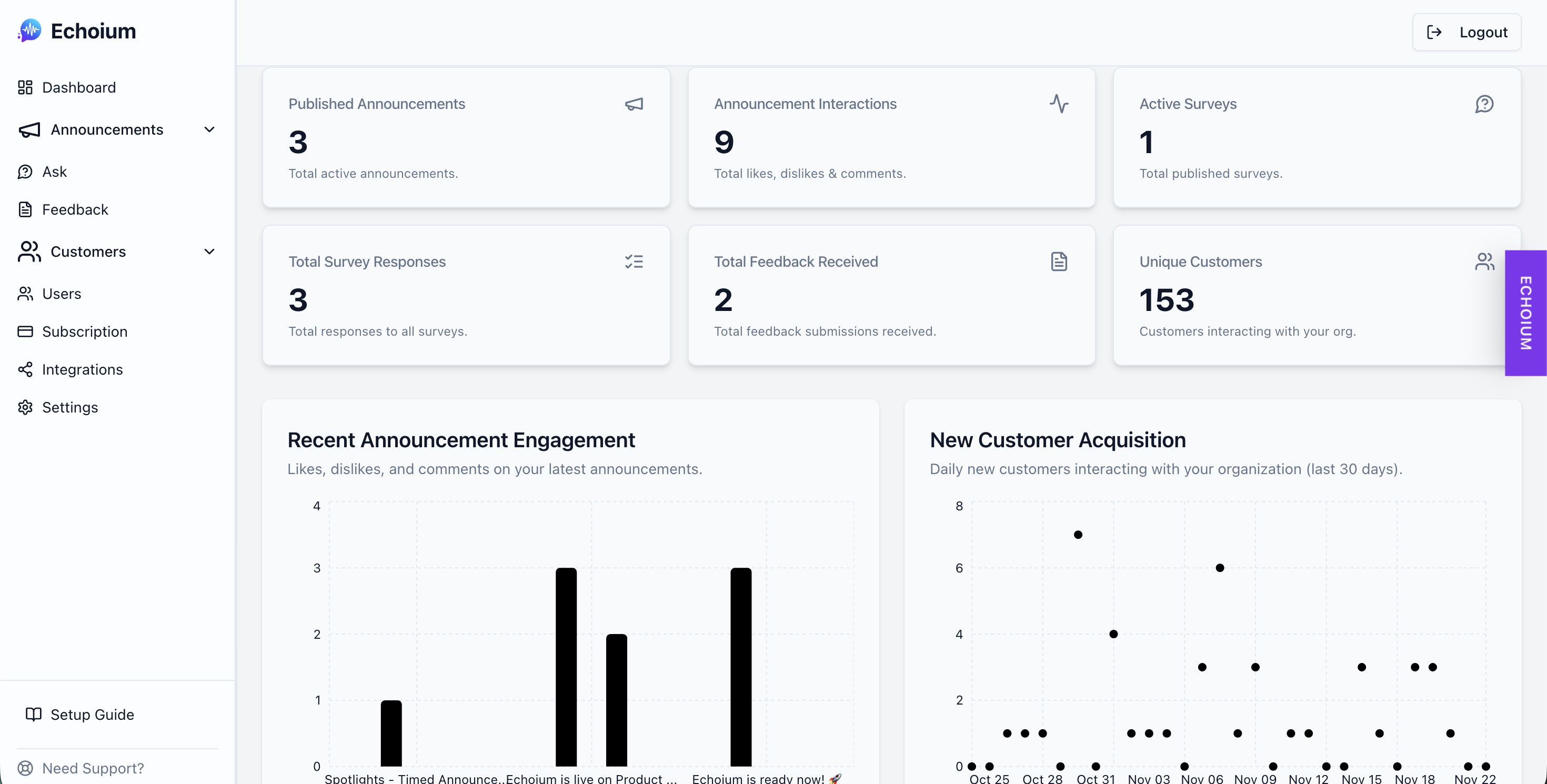The height and width of the screenshot is (784, 1547).
Task: Click the document icon on Total Feedback Received
Action: (x=1059, y=262)
